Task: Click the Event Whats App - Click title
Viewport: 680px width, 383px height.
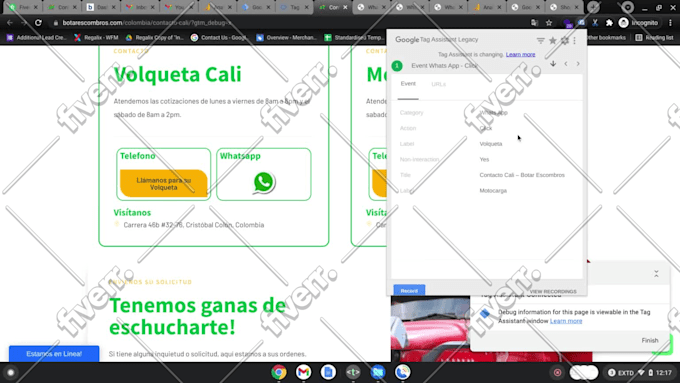Action: click(x=445, y=65)
